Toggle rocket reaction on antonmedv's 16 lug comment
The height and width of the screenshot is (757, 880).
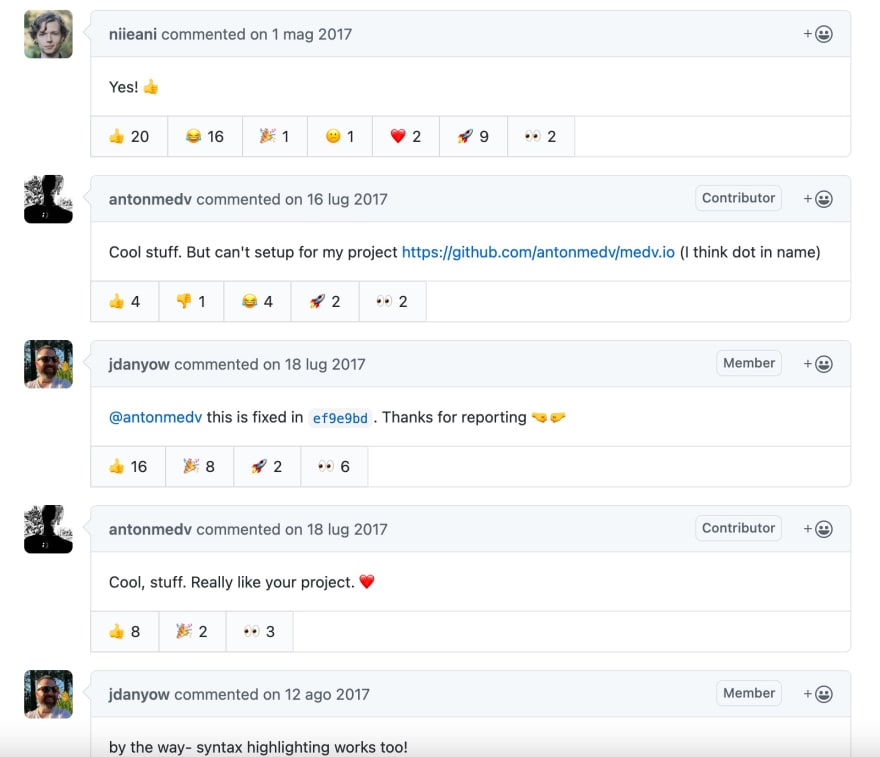(325, 301)
